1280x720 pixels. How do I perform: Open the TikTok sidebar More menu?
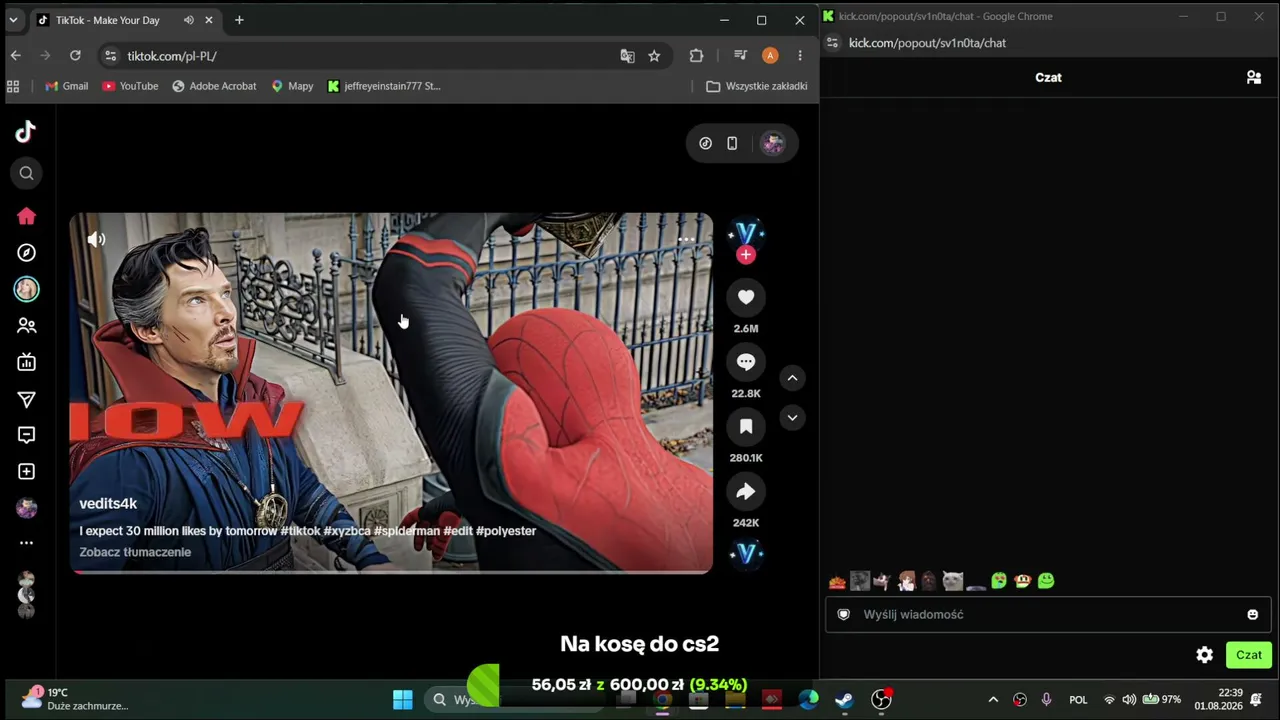pyautogui.click(x=27, y=543)
